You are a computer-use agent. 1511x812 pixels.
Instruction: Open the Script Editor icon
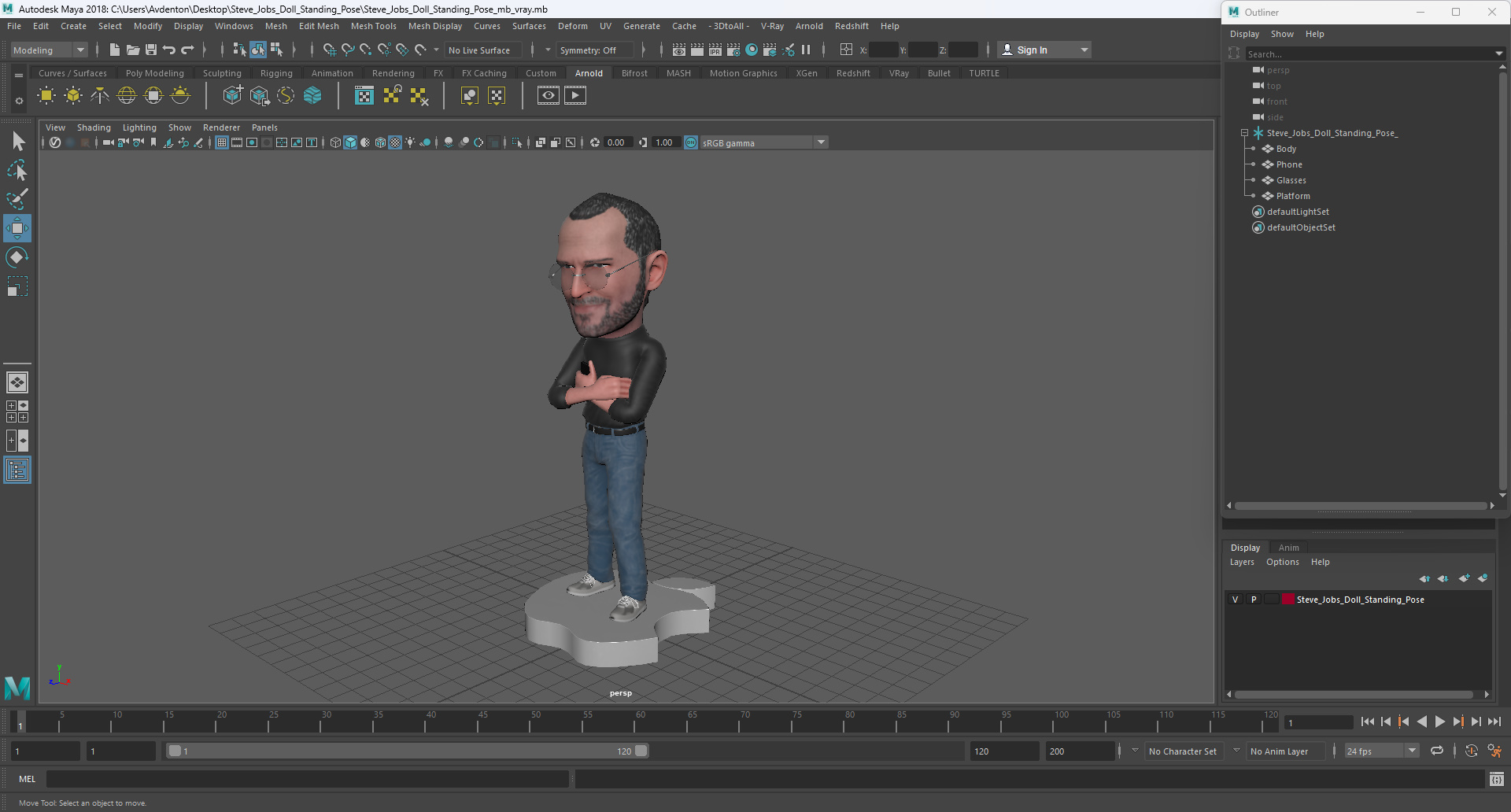point(1497,779)
